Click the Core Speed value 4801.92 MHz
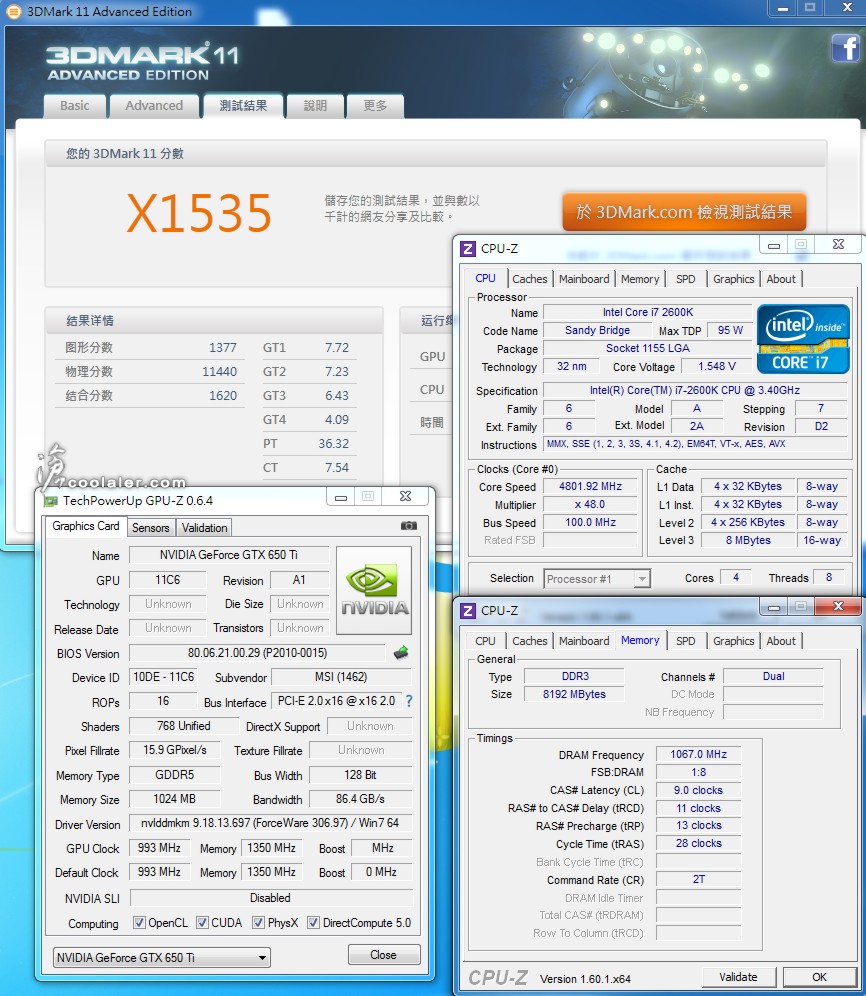Image resolution: width=866 pixels, height=996 pixels. 590,487
